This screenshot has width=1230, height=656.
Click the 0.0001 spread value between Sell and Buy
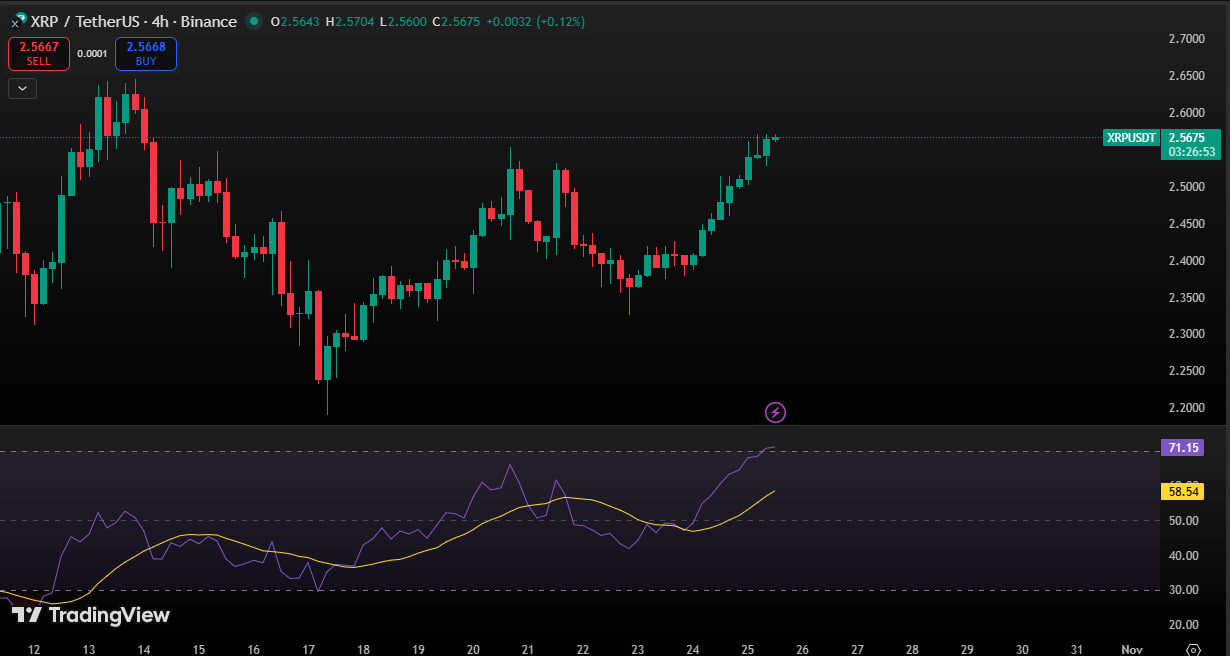(x=92, y=54)
